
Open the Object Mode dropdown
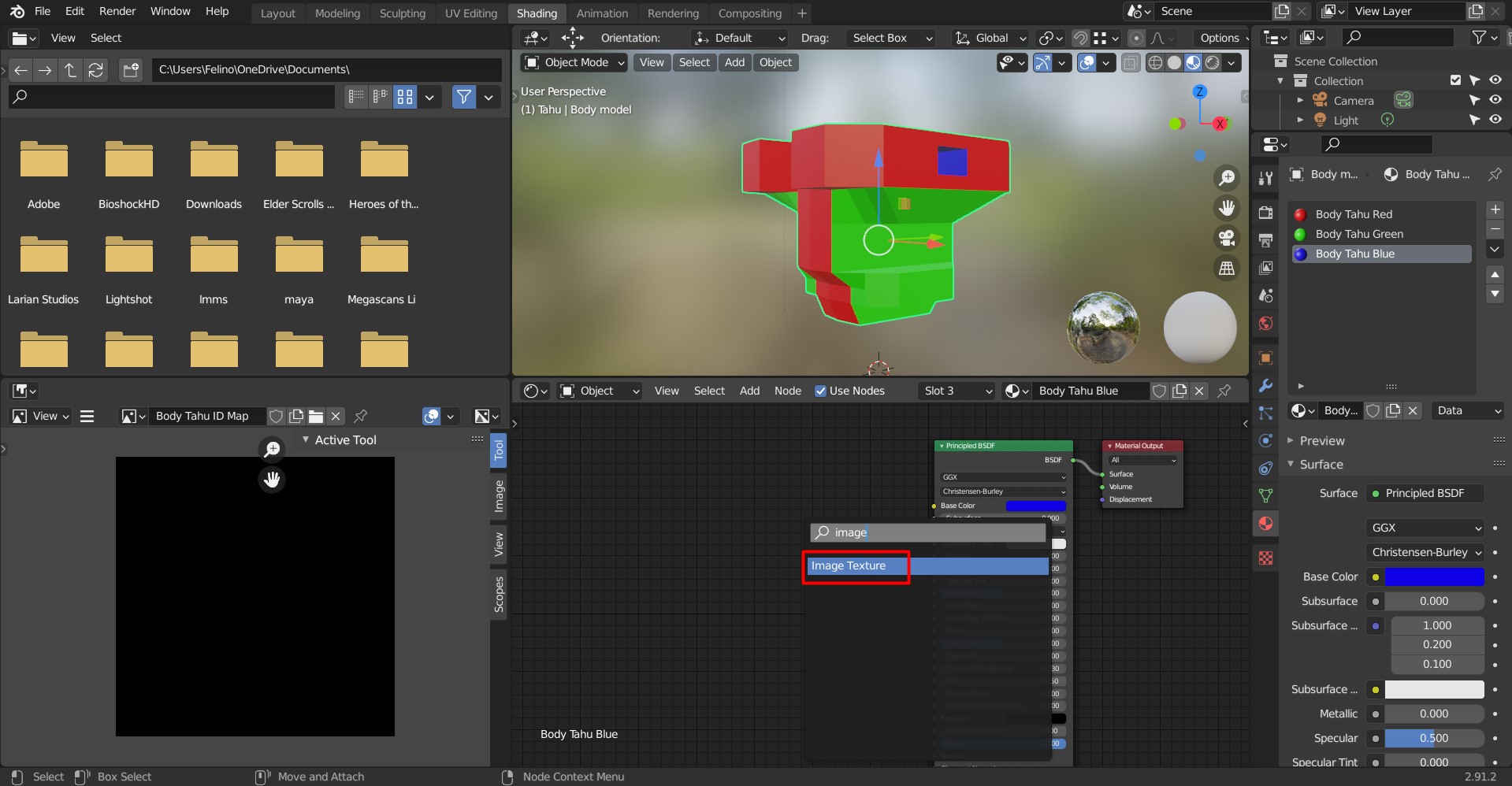(x=574, y=62)
